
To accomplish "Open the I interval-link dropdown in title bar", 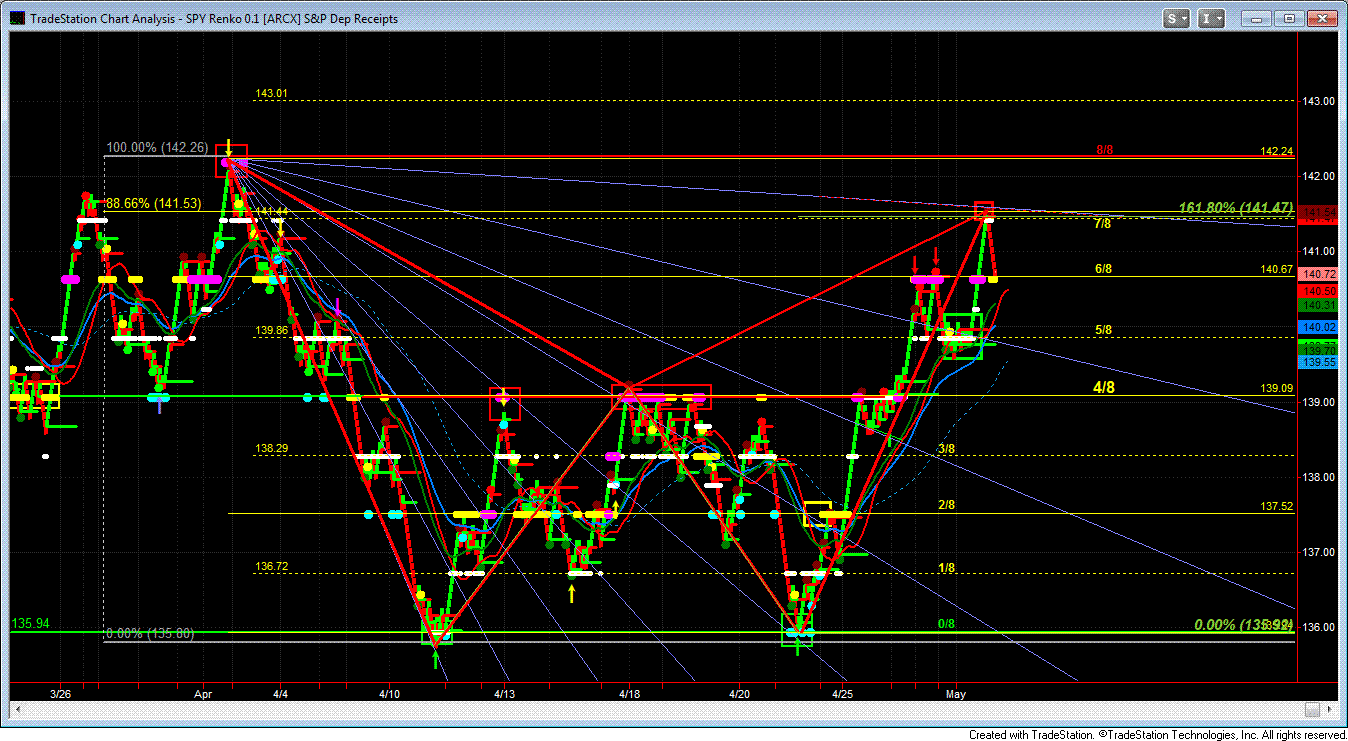I will [x=1211, y=18].
